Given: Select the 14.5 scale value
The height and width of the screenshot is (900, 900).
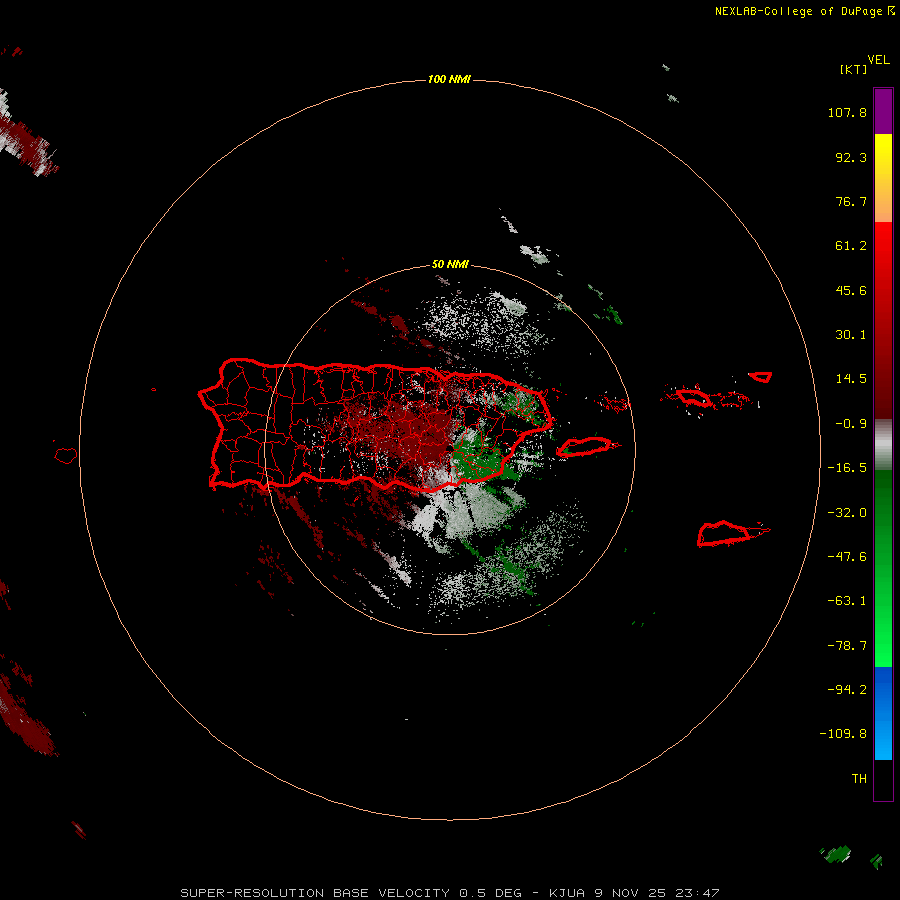Looking at the screenshot, I should click(851, 379).
